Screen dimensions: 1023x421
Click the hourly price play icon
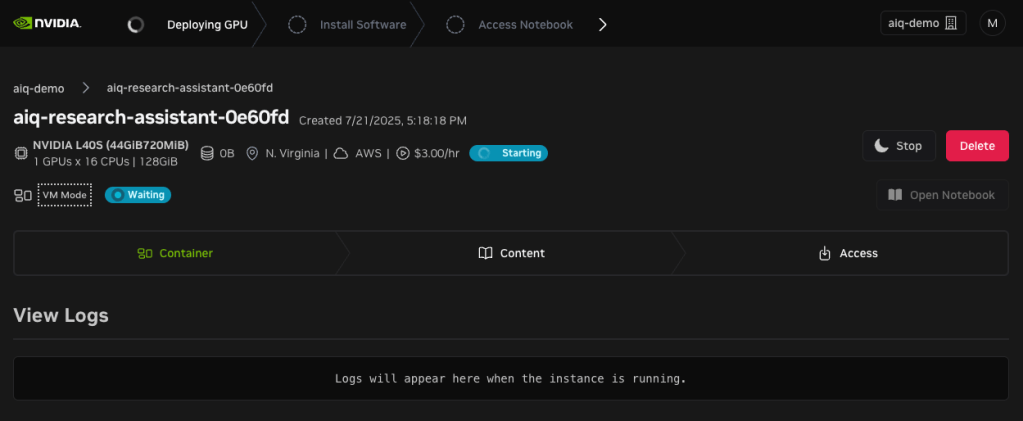pyautogui.click(x=403, y=153)
